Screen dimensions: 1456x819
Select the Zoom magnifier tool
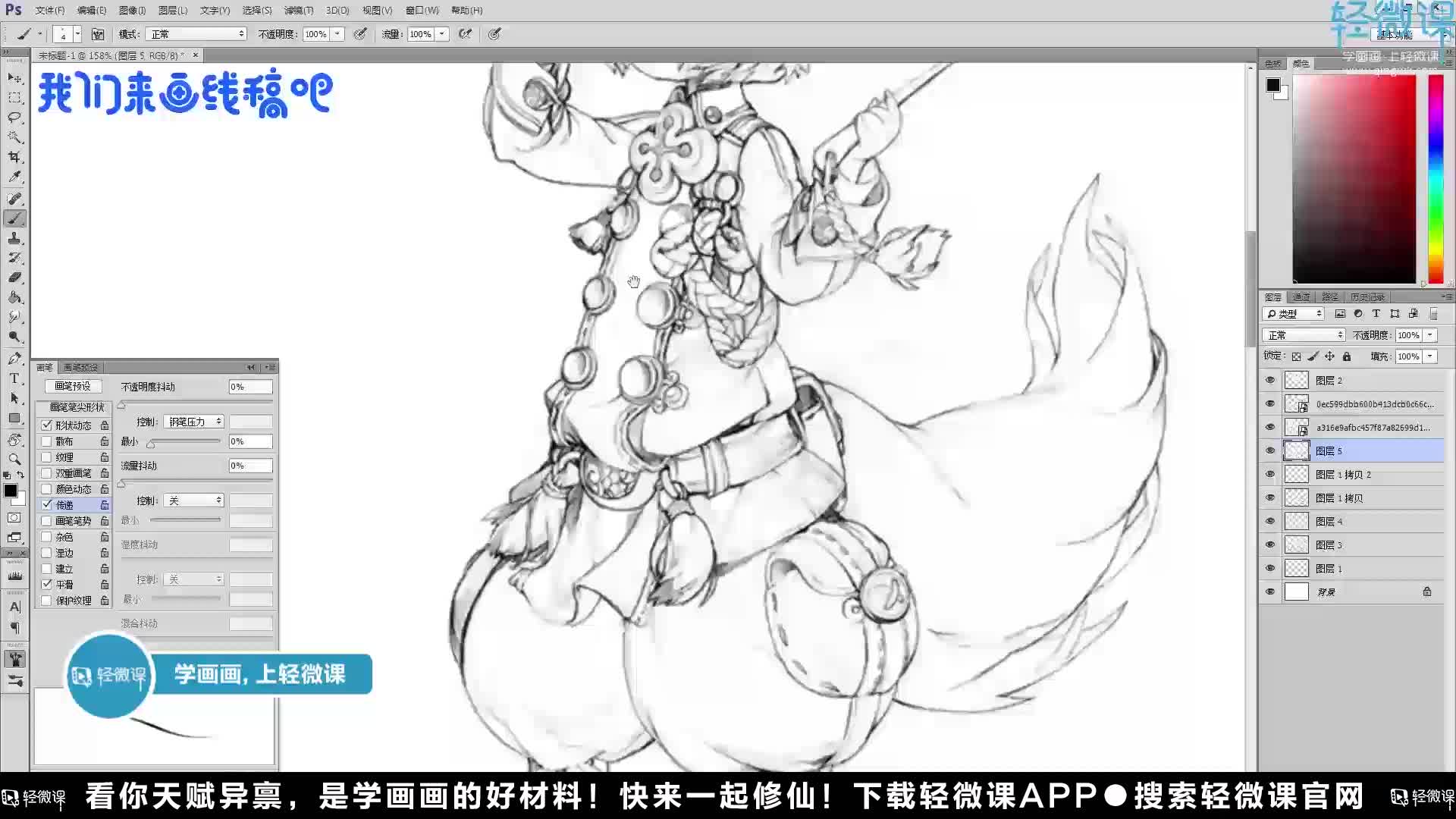click(14, 459)
